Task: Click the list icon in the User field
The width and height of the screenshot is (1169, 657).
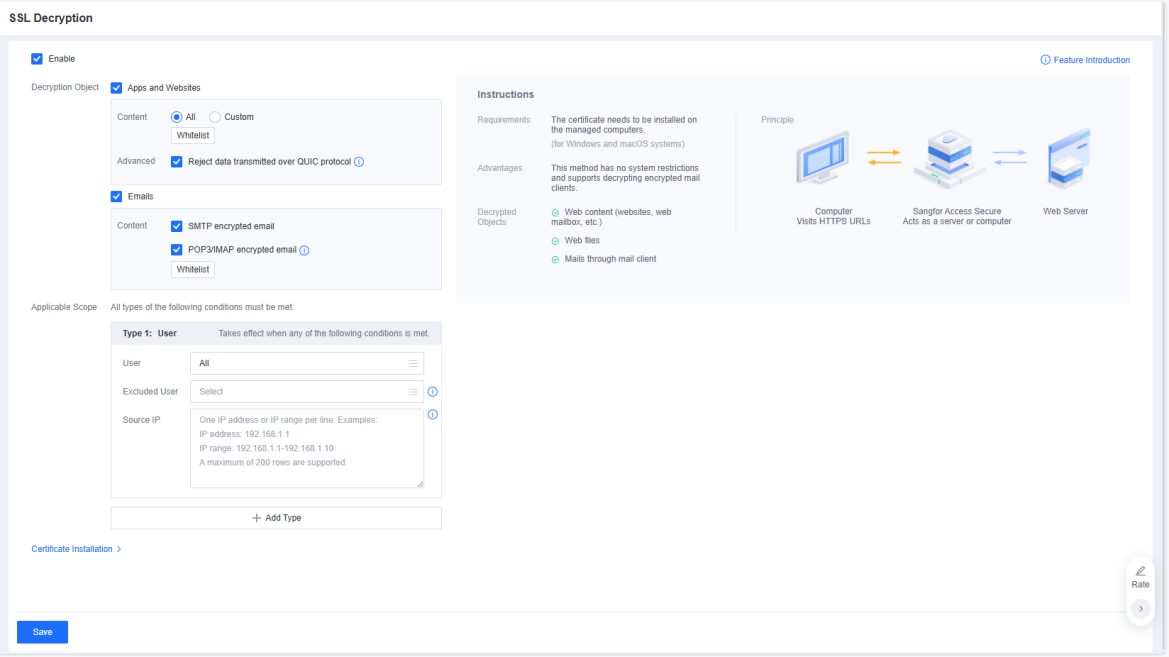Action: click(x=412, y=363)
